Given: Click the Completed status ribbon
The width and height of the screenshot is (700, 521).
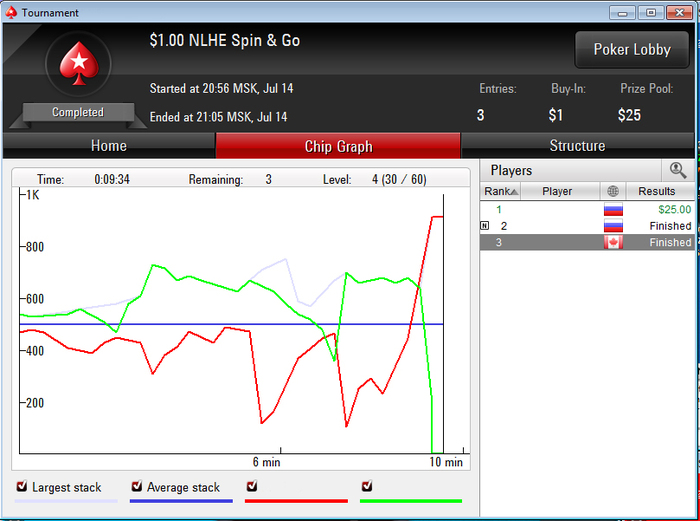Looking at the screenshot, I should pyautogui.click(x=78, y=112).
